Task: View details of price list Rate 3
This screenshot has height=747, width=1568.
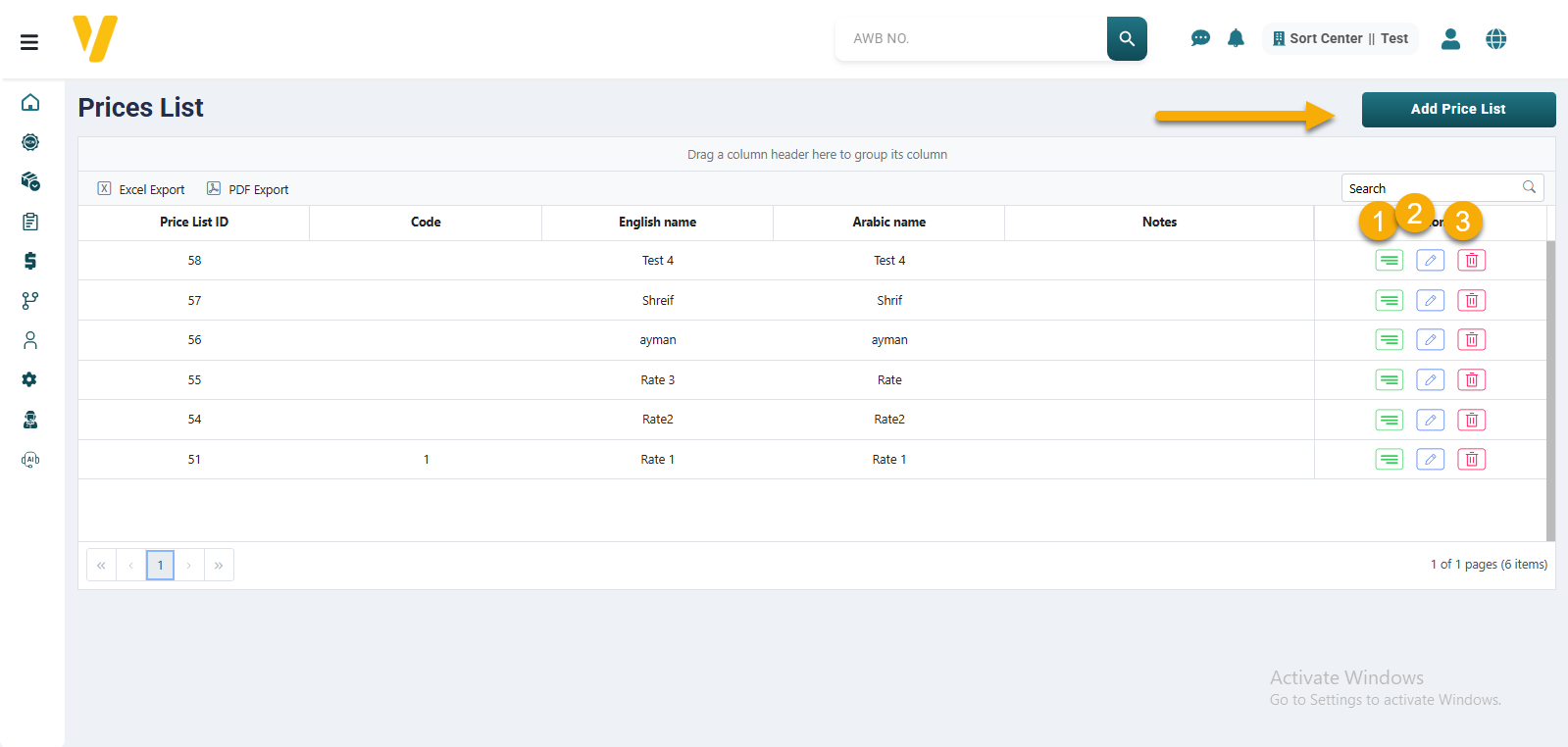Action: (x=1389, y=379)
